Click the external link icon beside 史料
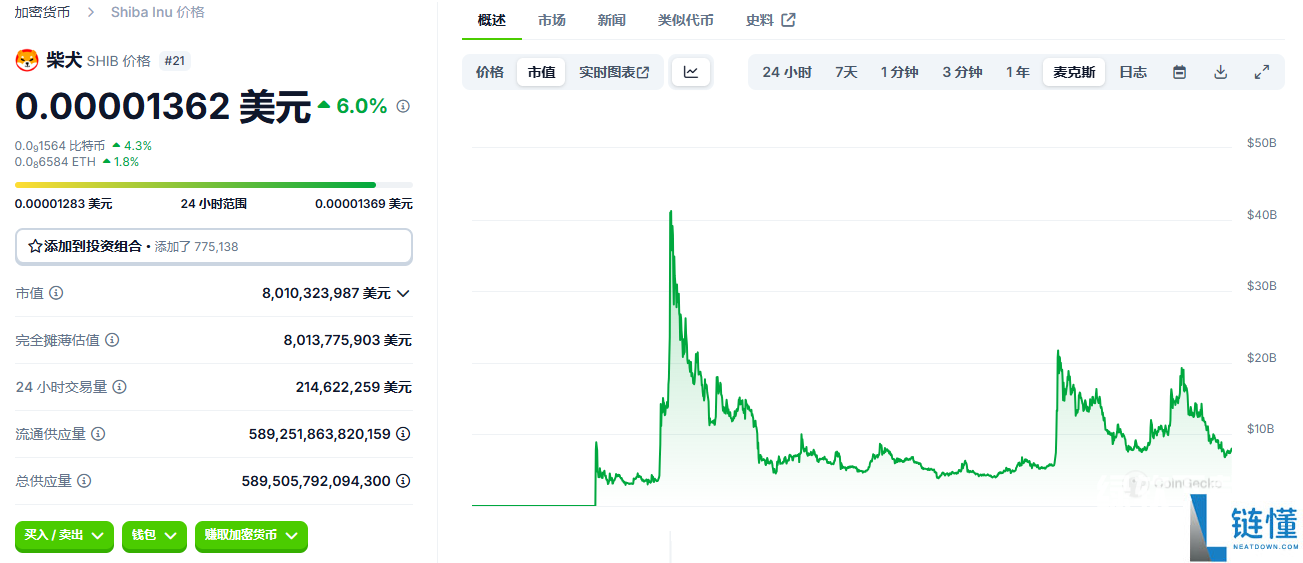Viewport: 1303px width, 563px height. point(788,20)
